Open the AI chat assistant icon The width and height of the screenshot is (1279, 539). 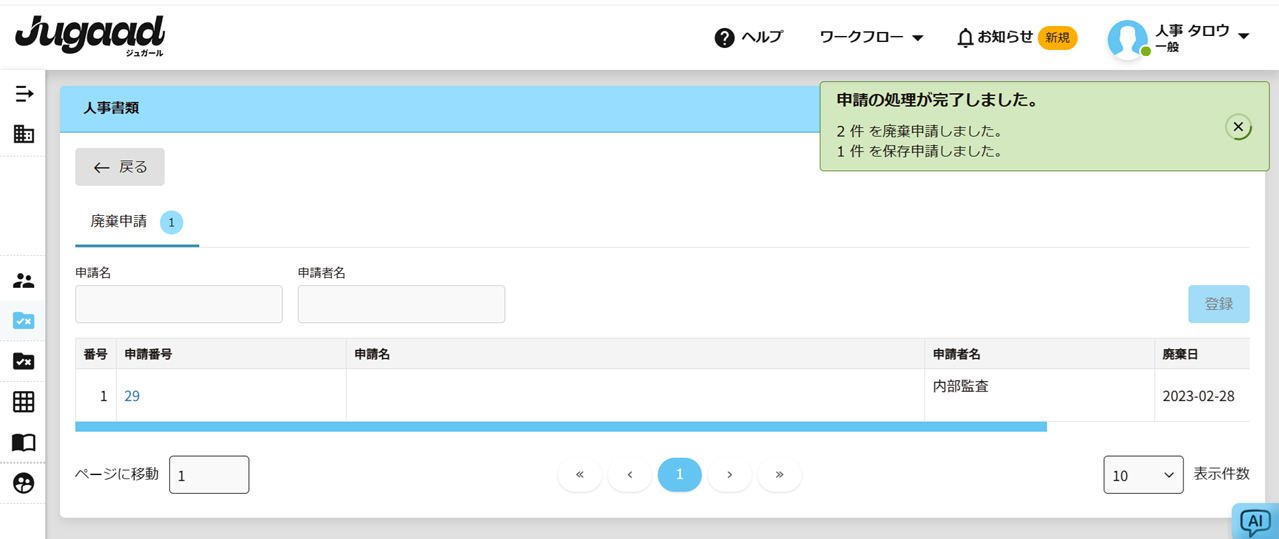tap(1254, 521)
